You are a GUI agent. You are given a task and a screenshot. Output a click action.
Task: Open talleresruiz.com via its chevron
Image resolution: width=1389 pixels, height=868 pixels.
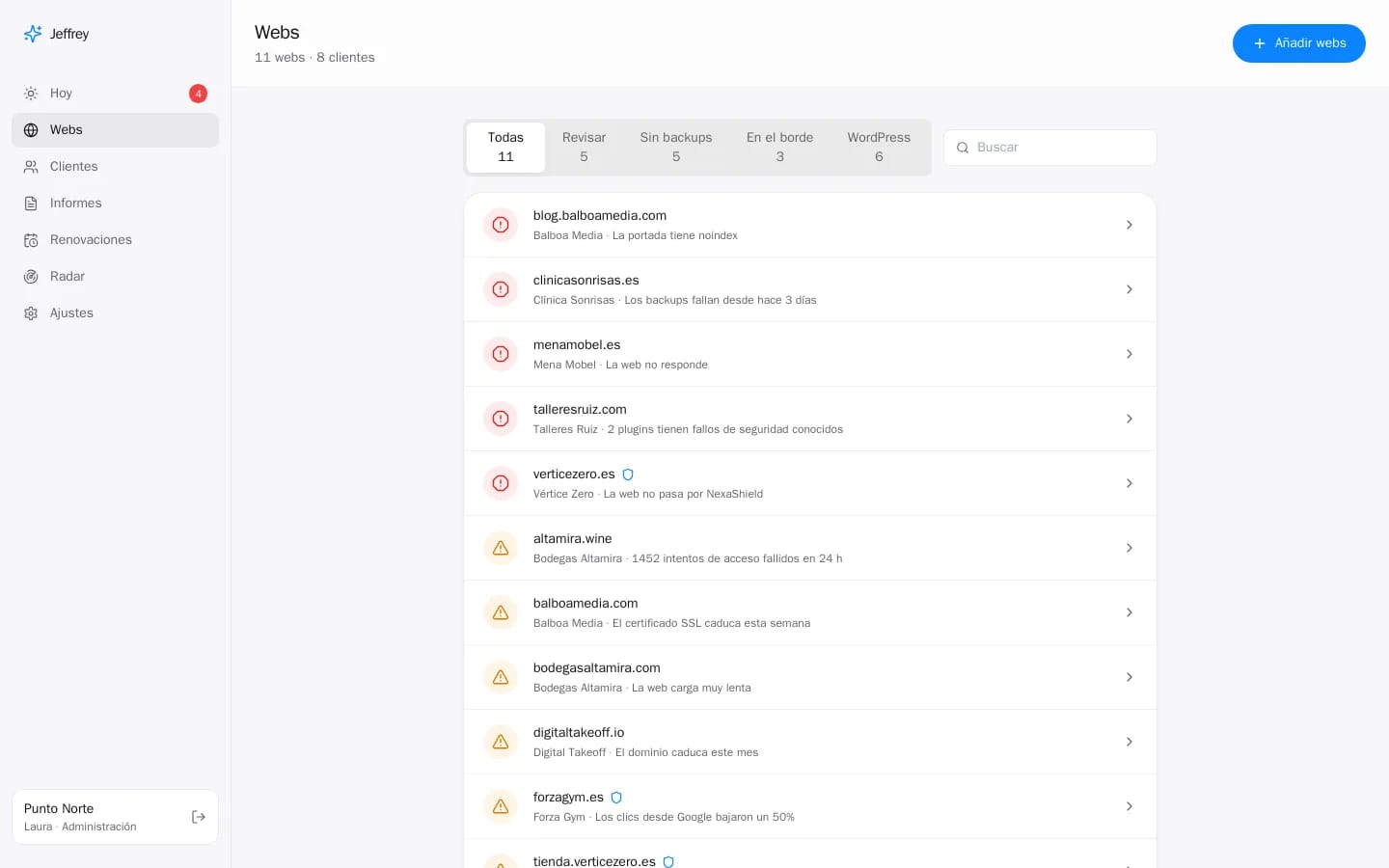pos(1129,419)
